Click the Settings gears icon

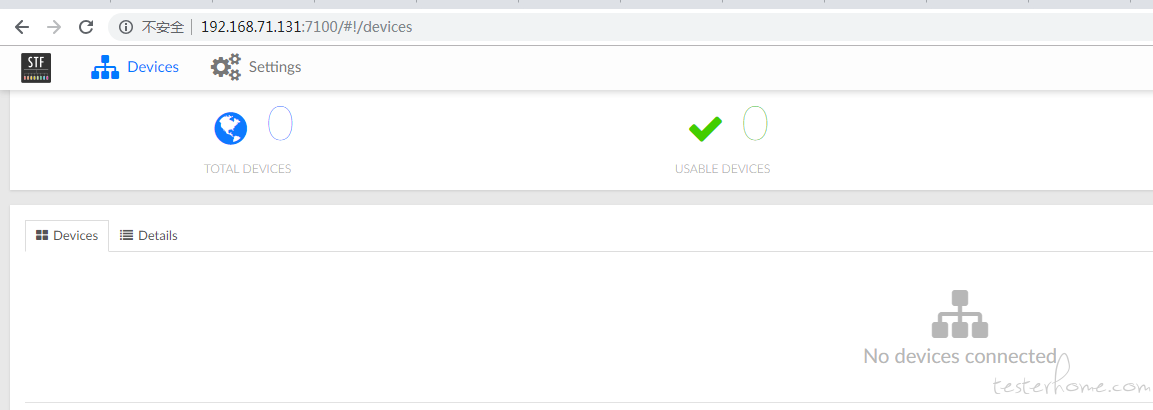226,67
